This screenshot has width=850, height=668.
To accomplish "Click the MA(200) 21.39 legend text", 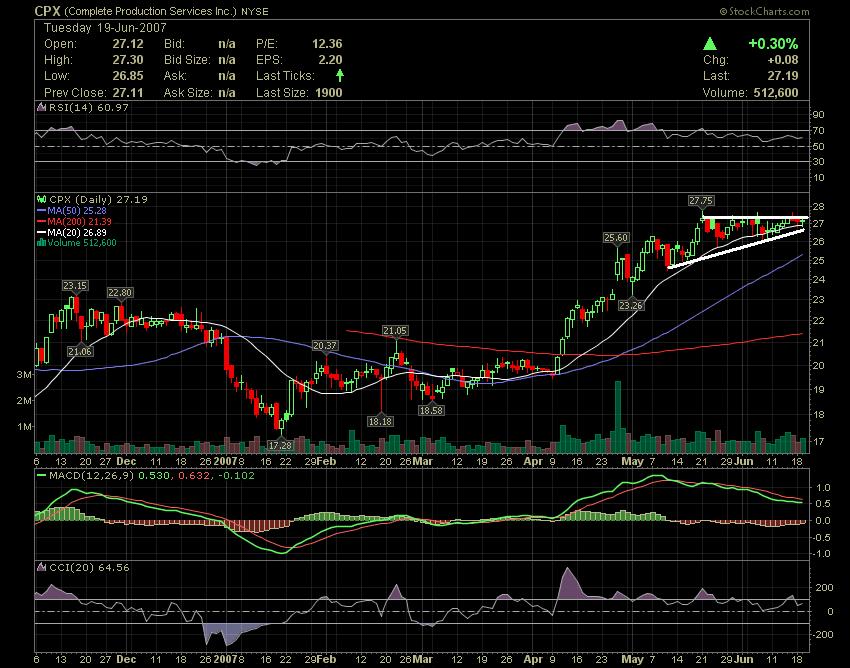I will pyautogui.click(x=80, y=221).
